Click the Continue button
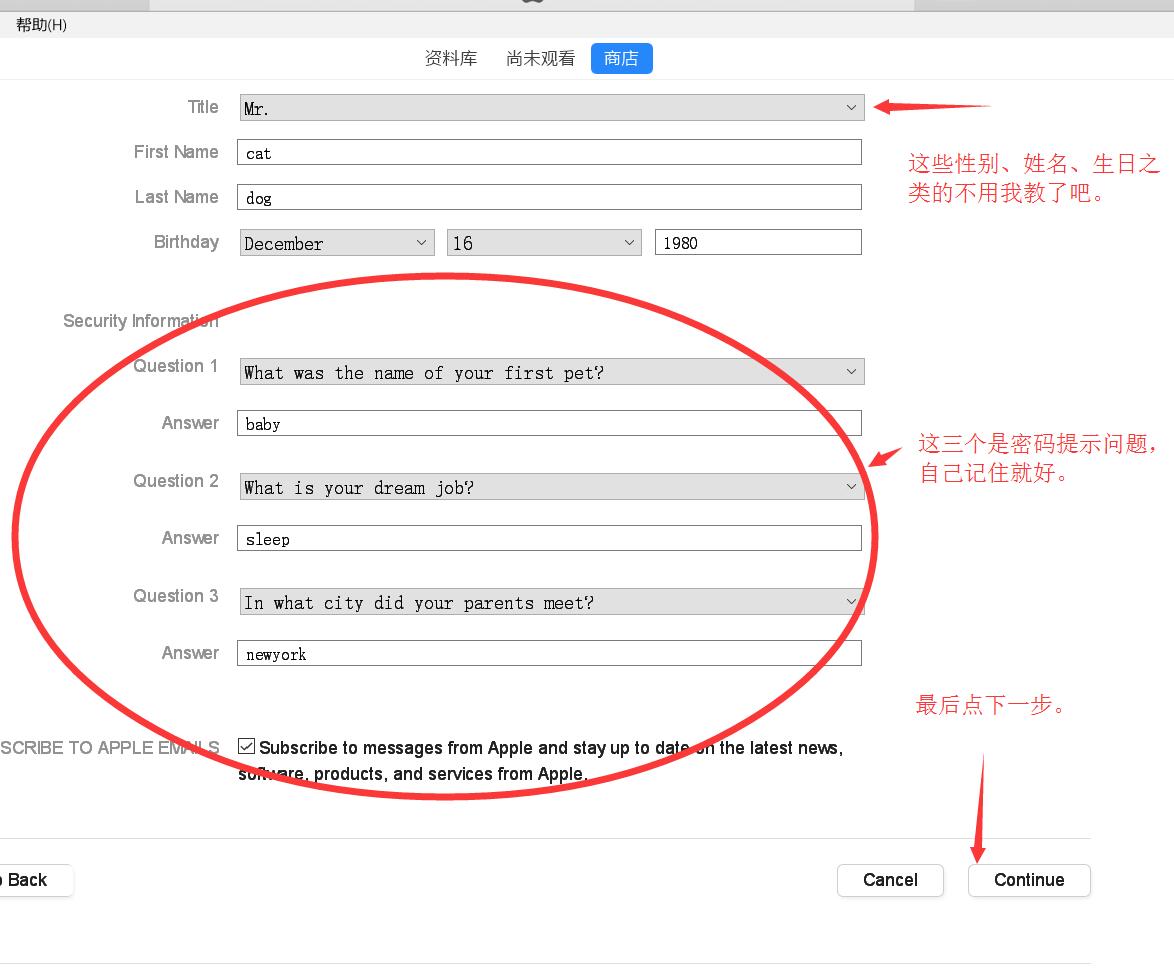Image resolution: width=1174 pixels, height=979 pixels. [1028, 880]
